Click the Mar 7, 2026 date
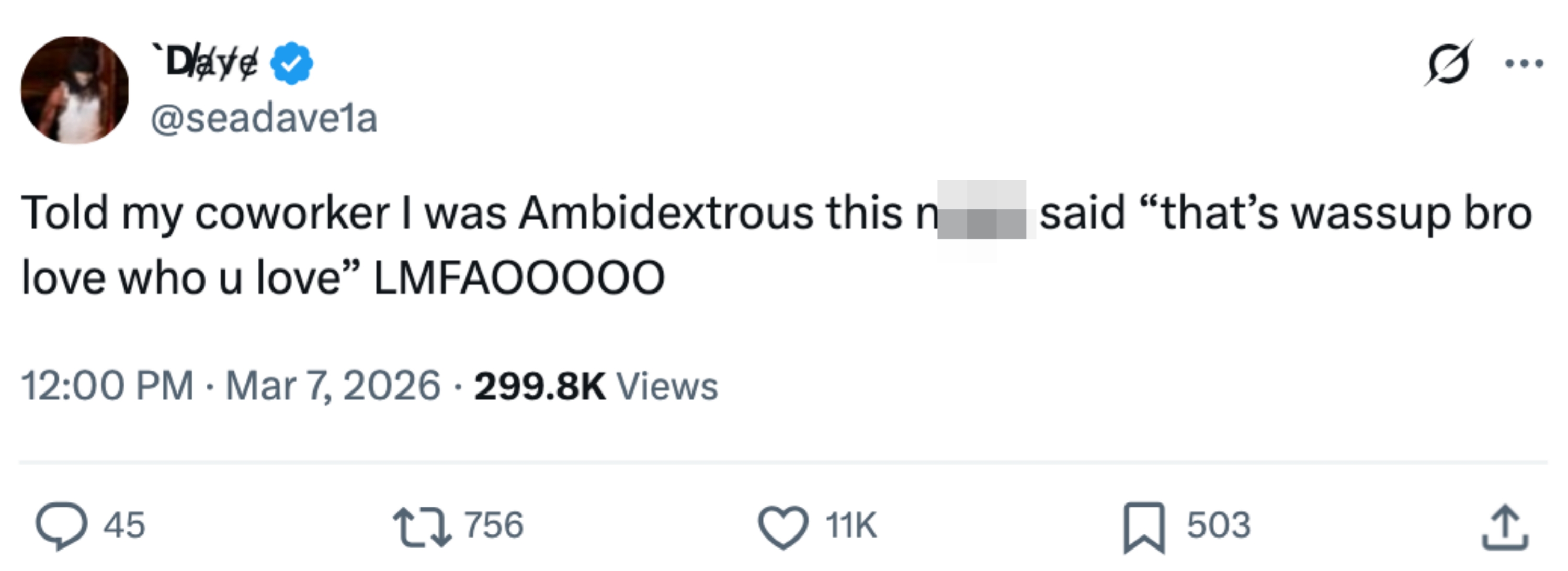 [332, 386]
